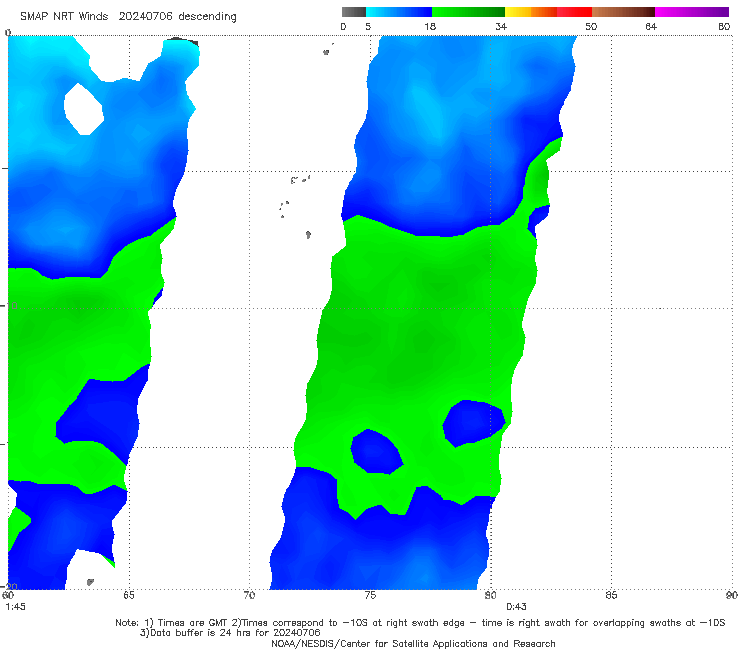Click the blue oval patch near 79E in the right swath
Viewport: 740px width, 650px height.
473,422
